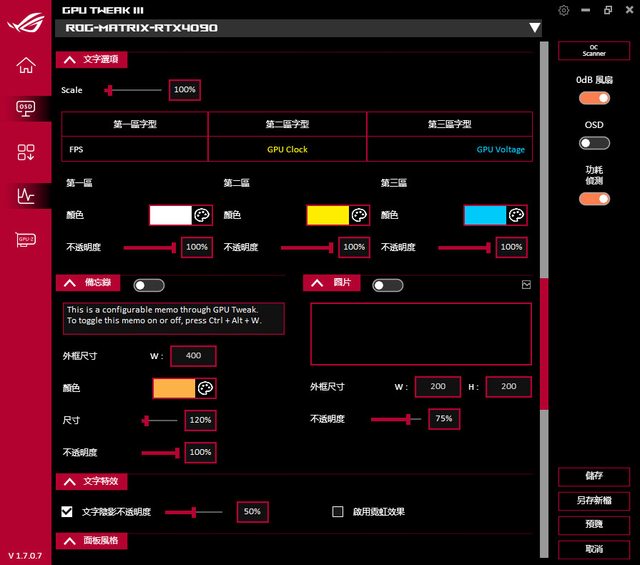This screenshot has width=640, height=565.
Task: Open the Home page in sidebar
Action: (26, 66)
